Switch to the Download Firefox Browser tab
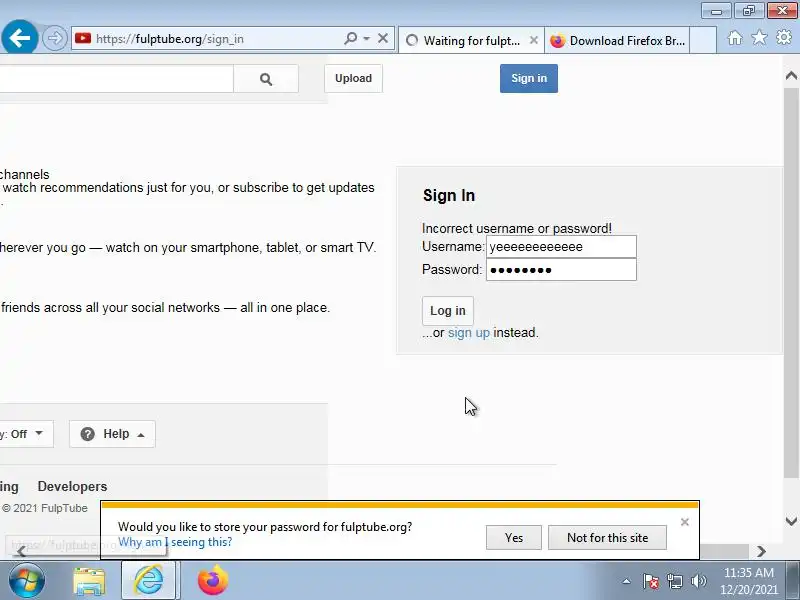 [x=617, y=40]
